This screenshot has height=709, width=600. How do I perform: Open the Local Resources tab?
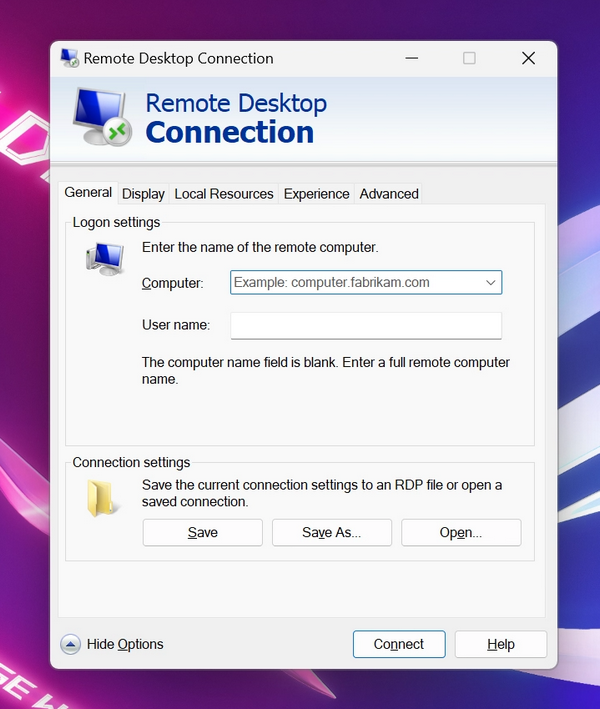[224, 194]
